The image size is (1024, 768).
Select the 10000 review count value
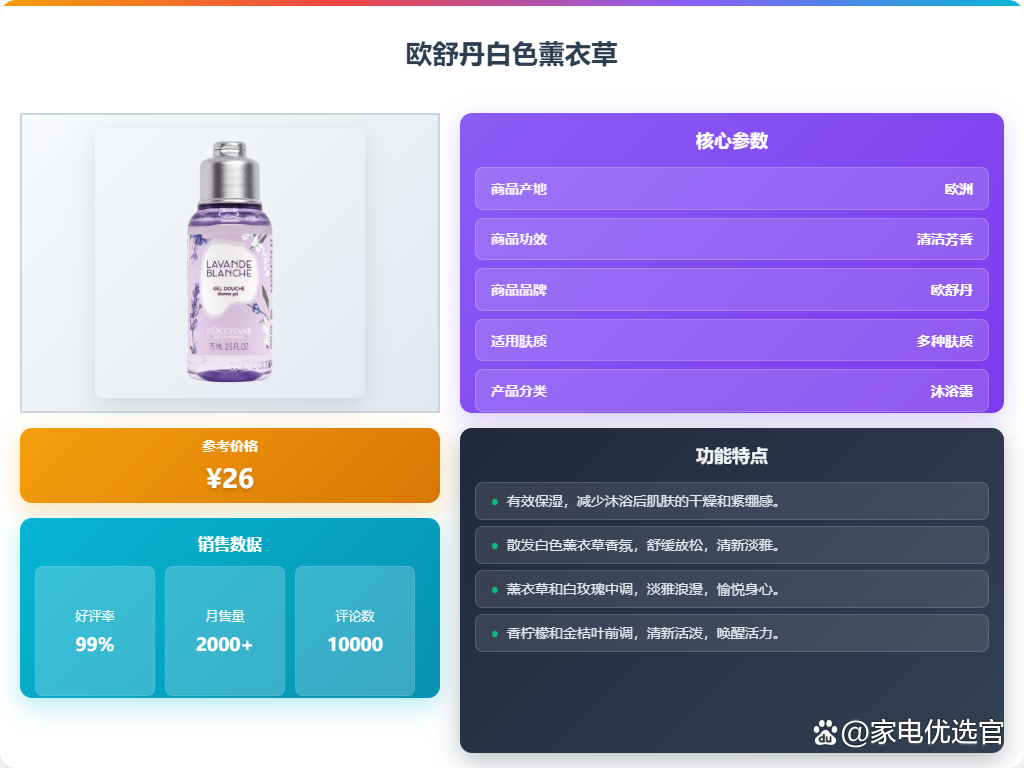pyautogui.click(x=355, y=645)
